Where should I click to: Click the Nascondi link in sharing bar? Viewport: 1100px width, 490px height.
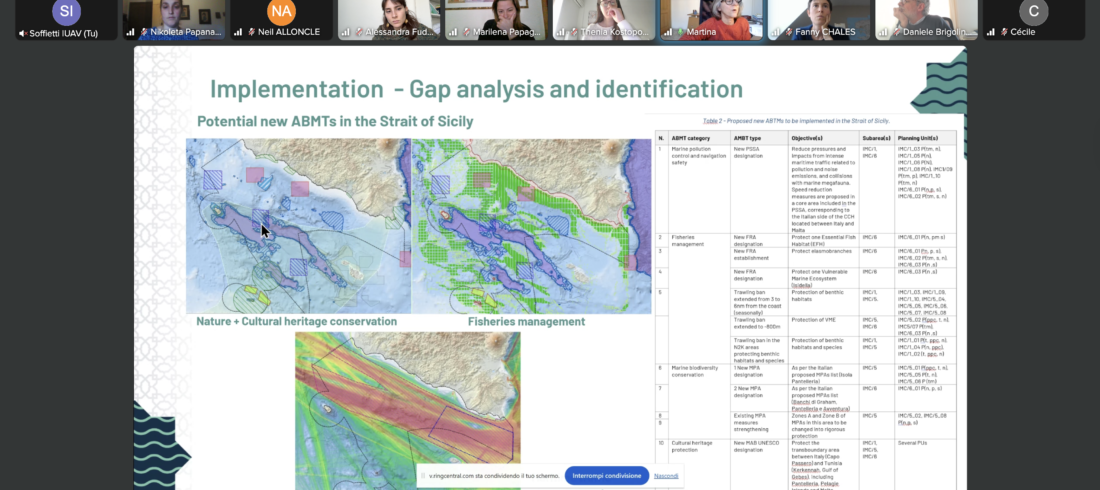pyautogui.click(x=666, y=476)
